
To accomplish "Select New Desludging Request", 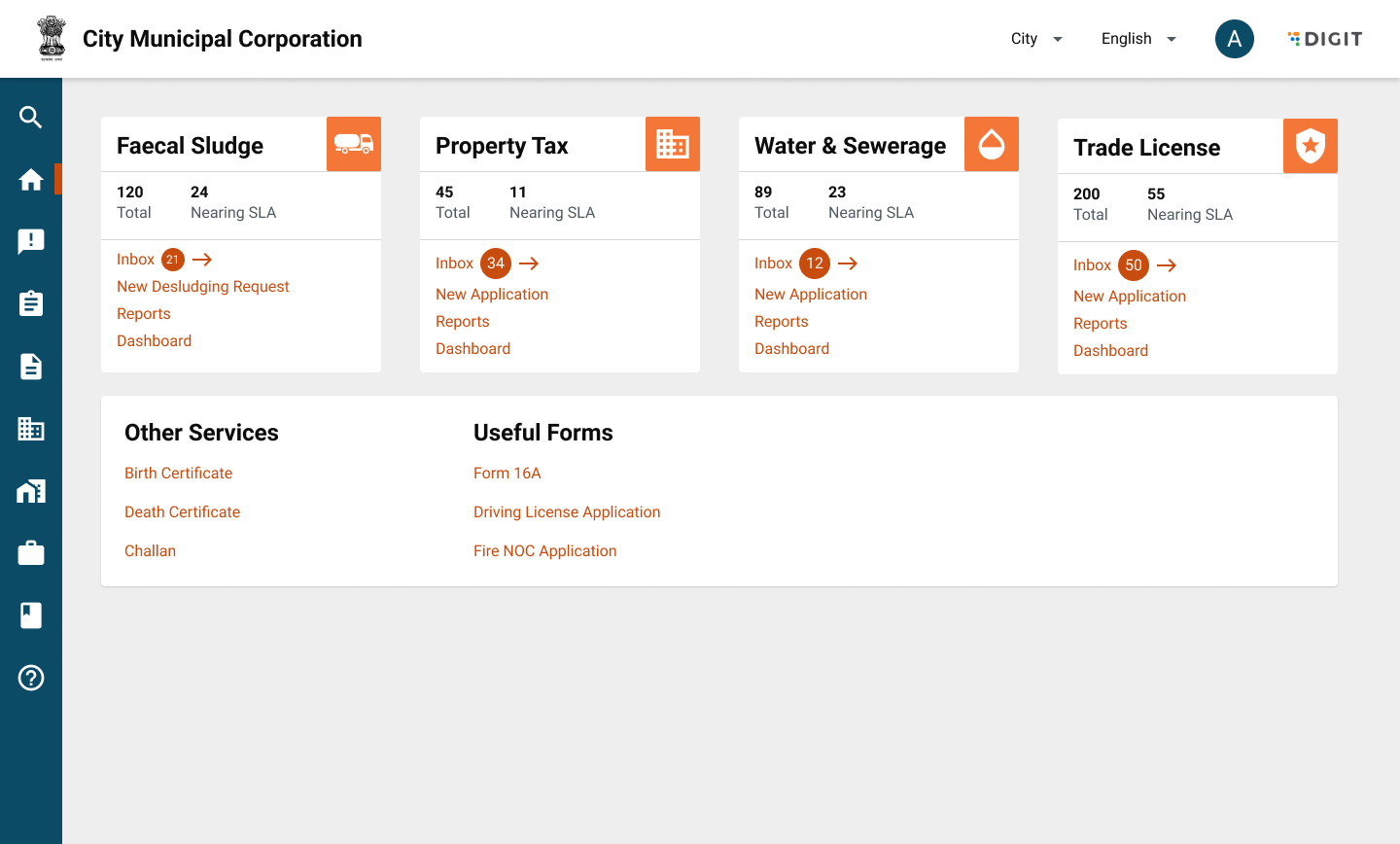I will [203, 287].
